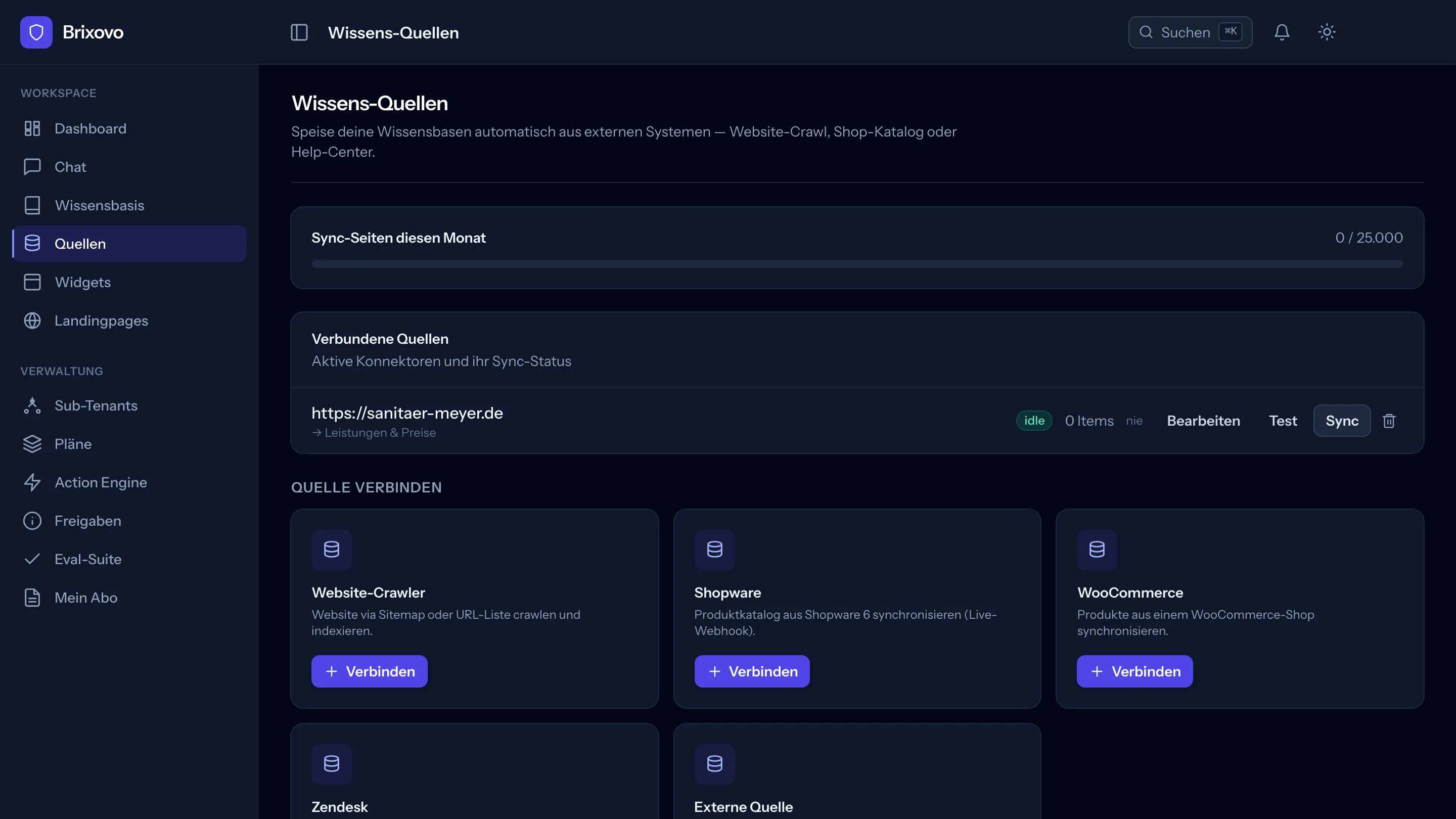
Task: Switch theme with the sun icon
Action: point(1327,32)
